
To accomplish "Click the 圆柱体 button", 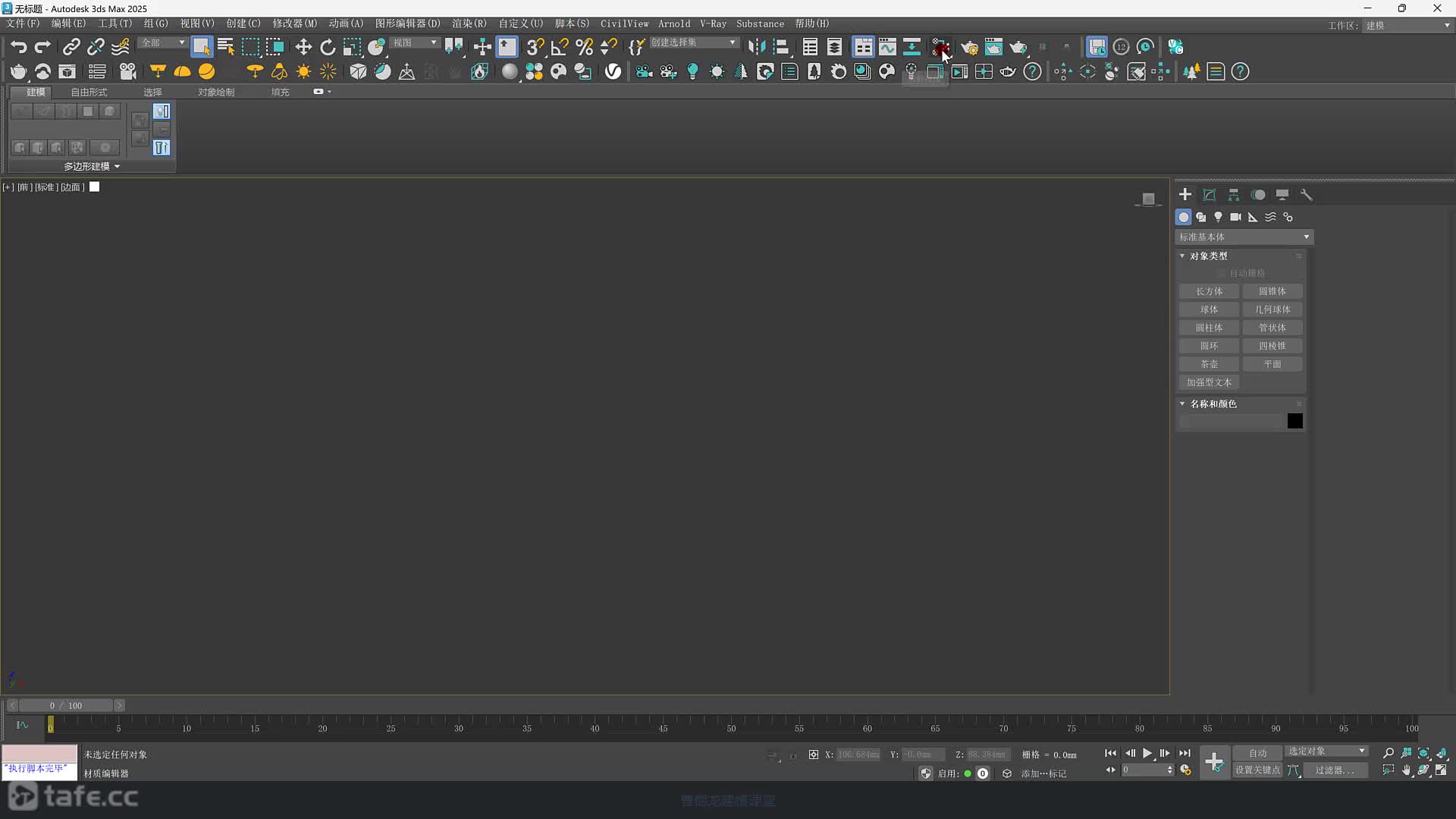I will point(1209,328).
